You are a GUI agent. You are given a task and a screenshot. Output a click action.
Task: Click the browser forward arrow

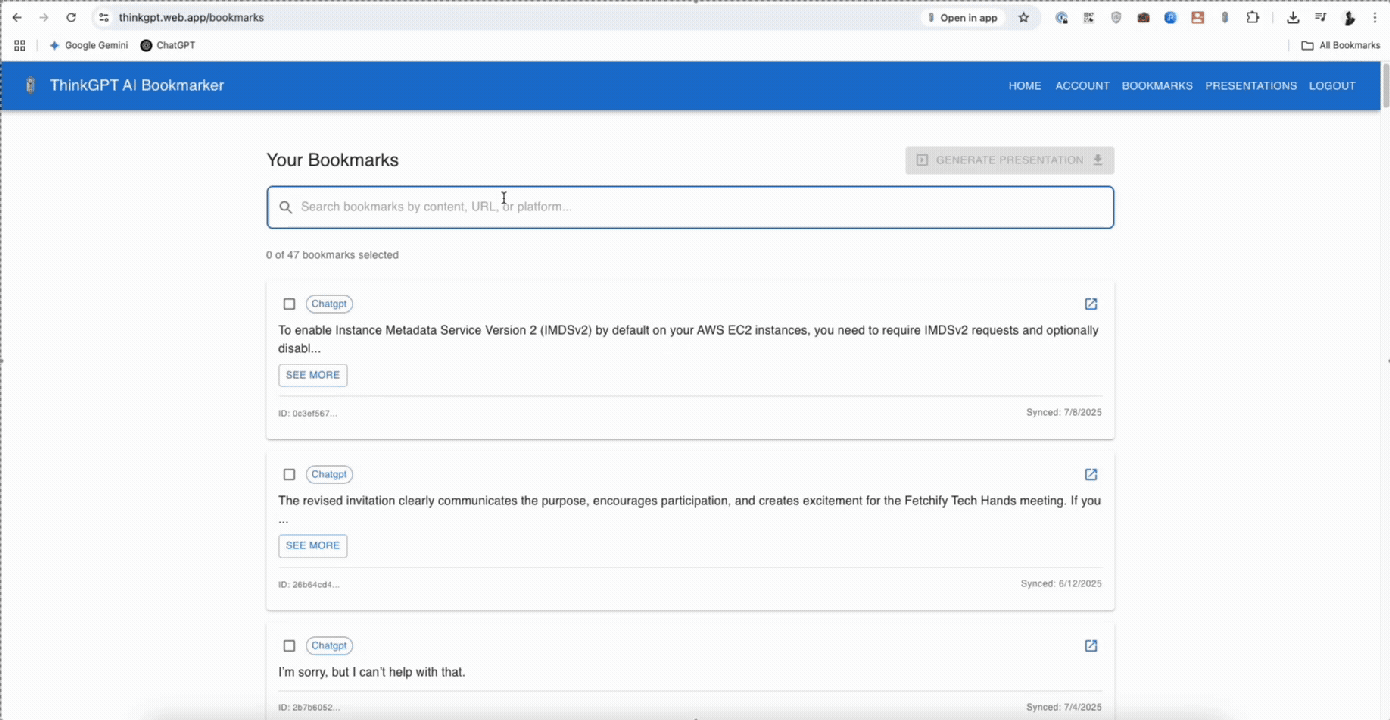coord(43,18)
